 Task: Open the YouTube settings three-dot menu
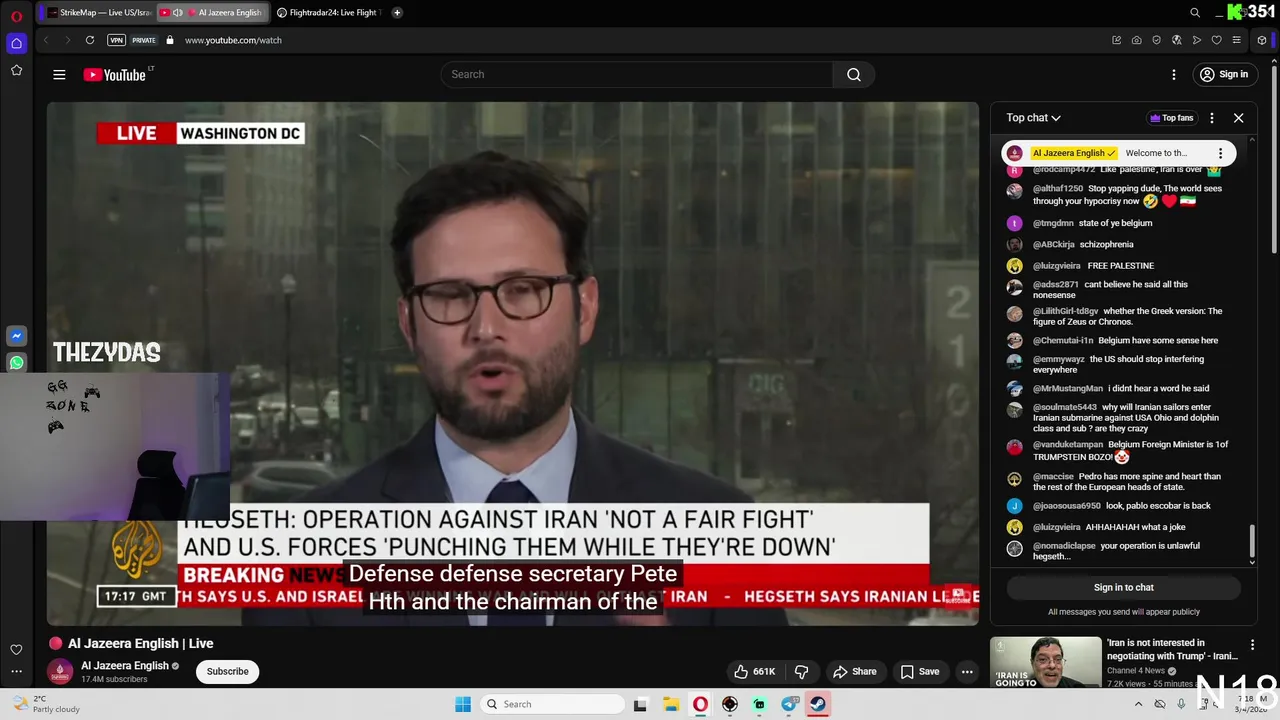click(x=1174, y=74)
